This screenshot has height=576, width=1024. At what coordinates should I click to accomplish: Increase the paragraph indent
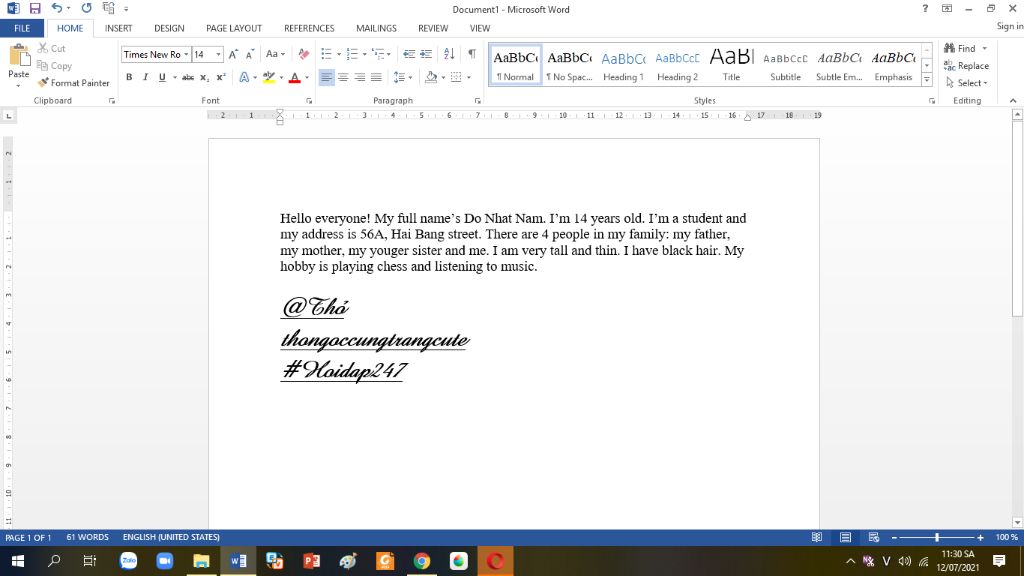426,54
